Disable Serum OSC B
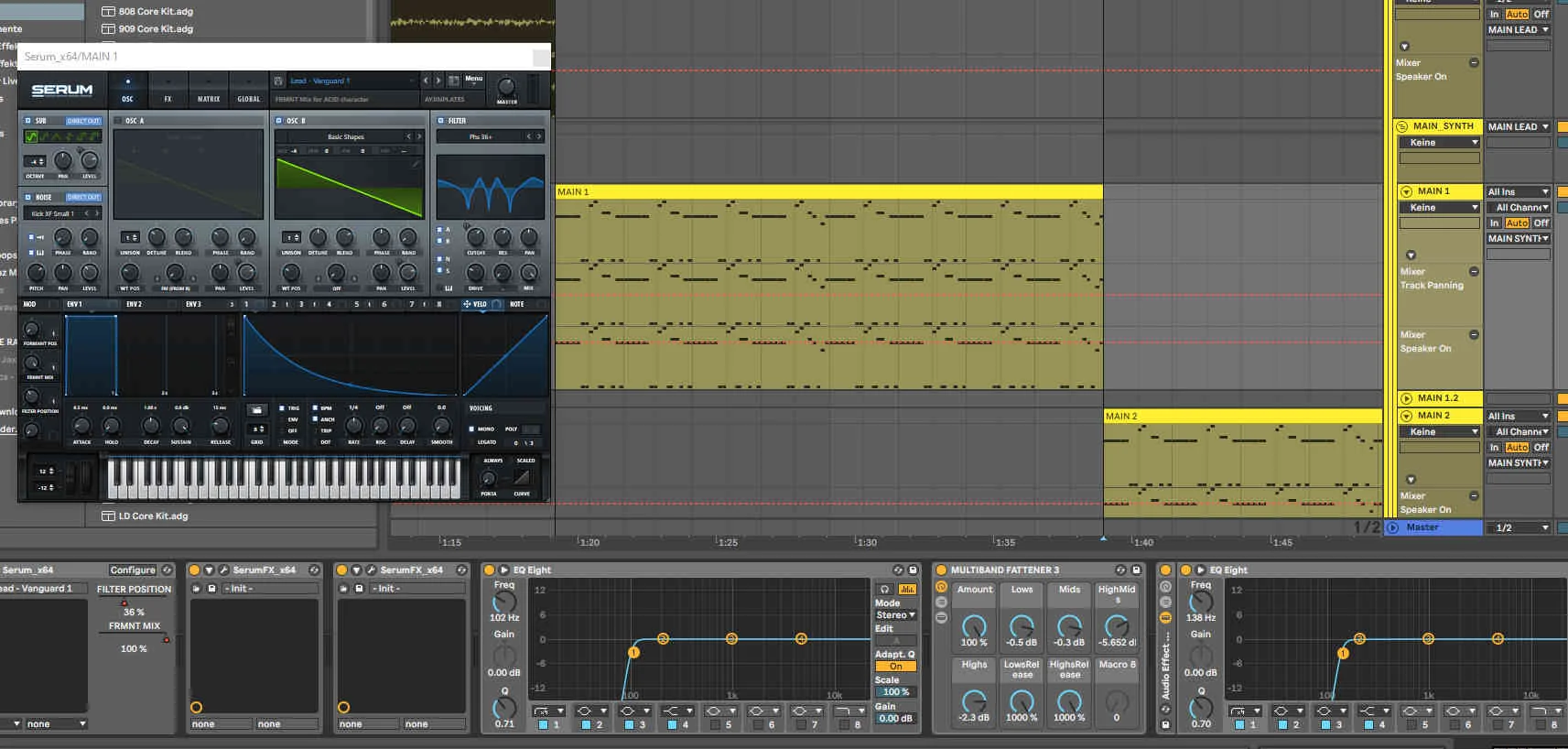 coord(279,121)
